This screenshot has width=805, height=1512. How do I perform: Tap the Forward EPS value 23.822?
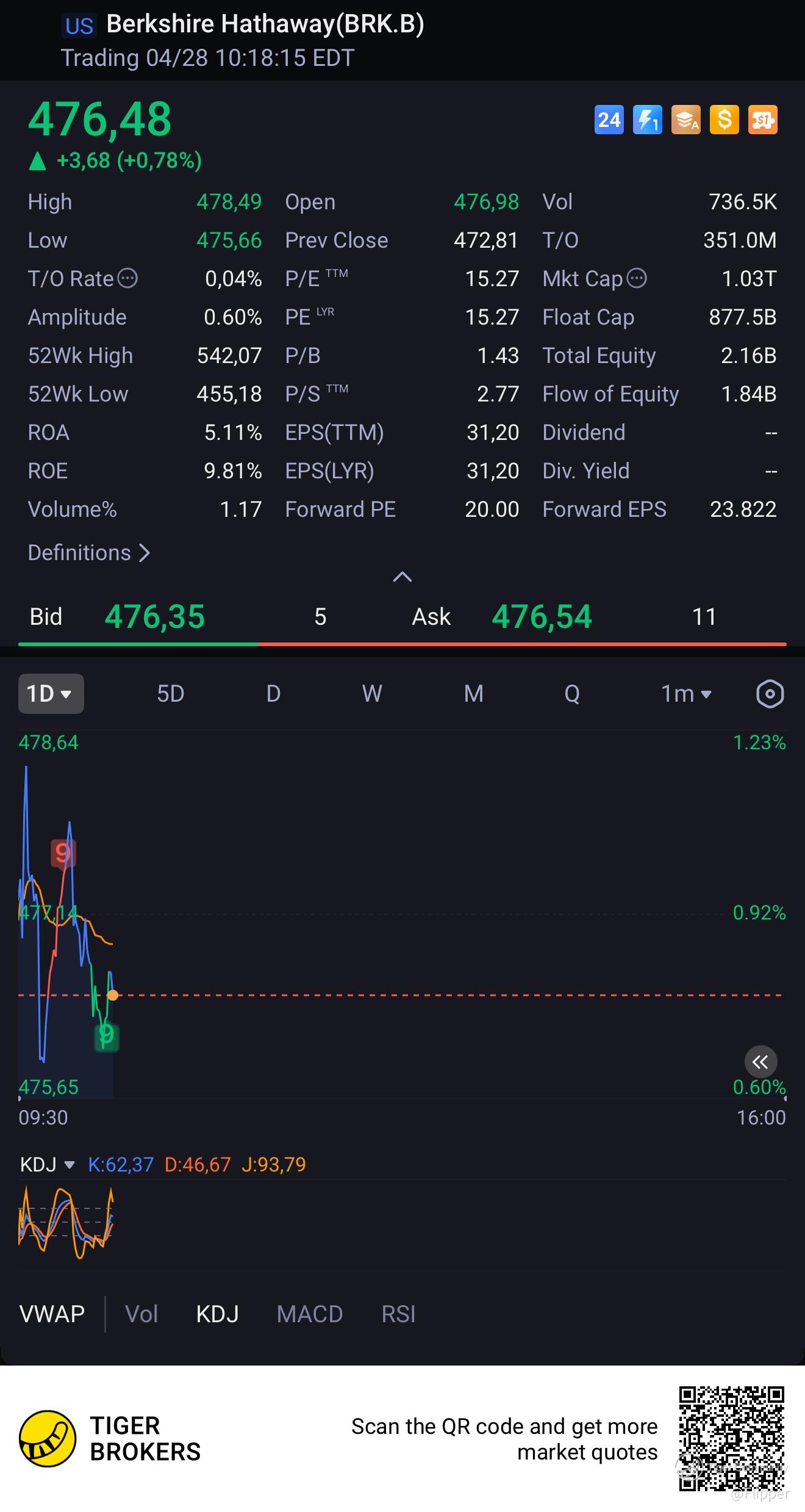[743, 509]
